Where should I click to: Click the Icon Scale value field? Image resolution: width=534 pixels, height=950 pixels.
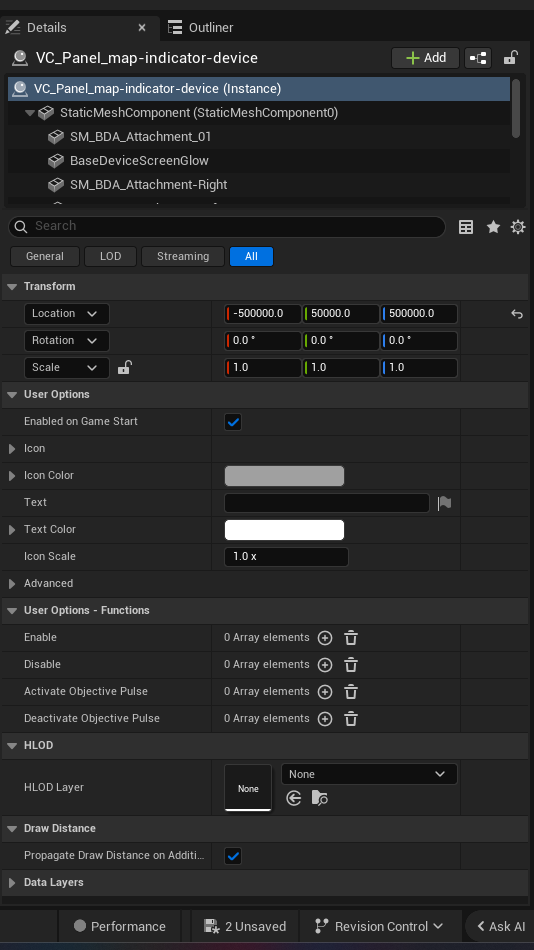coord(286,557)
